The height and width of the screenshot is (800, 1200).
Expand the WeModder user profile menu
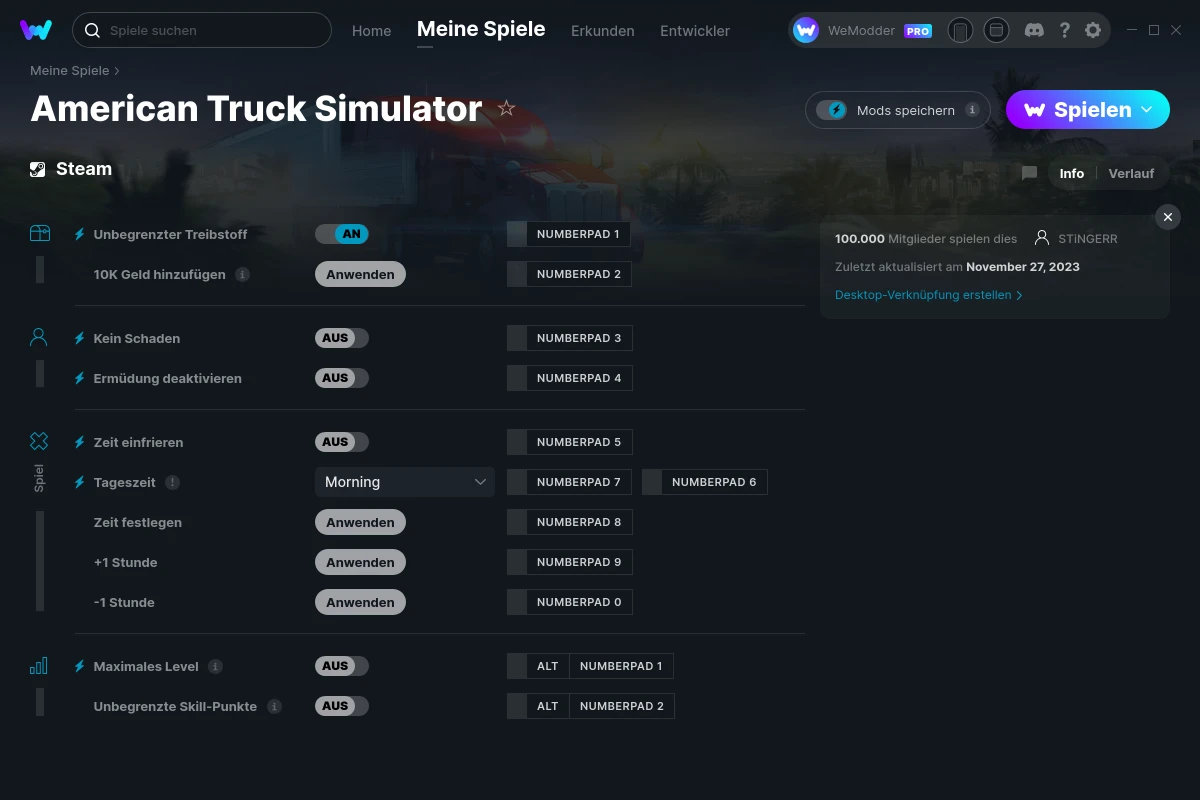point(863,30)
